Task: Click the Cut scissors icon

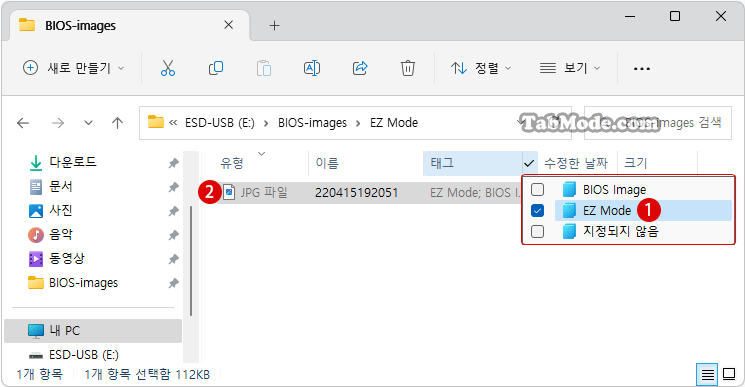Action: (x=168, y=68)
